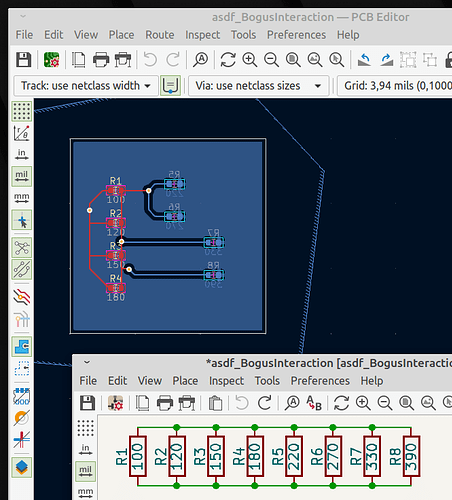The height and width of the screenshot is (500, 452).
Task: Switch PCB Editor units to inches
Action: (x=22, y=155)
